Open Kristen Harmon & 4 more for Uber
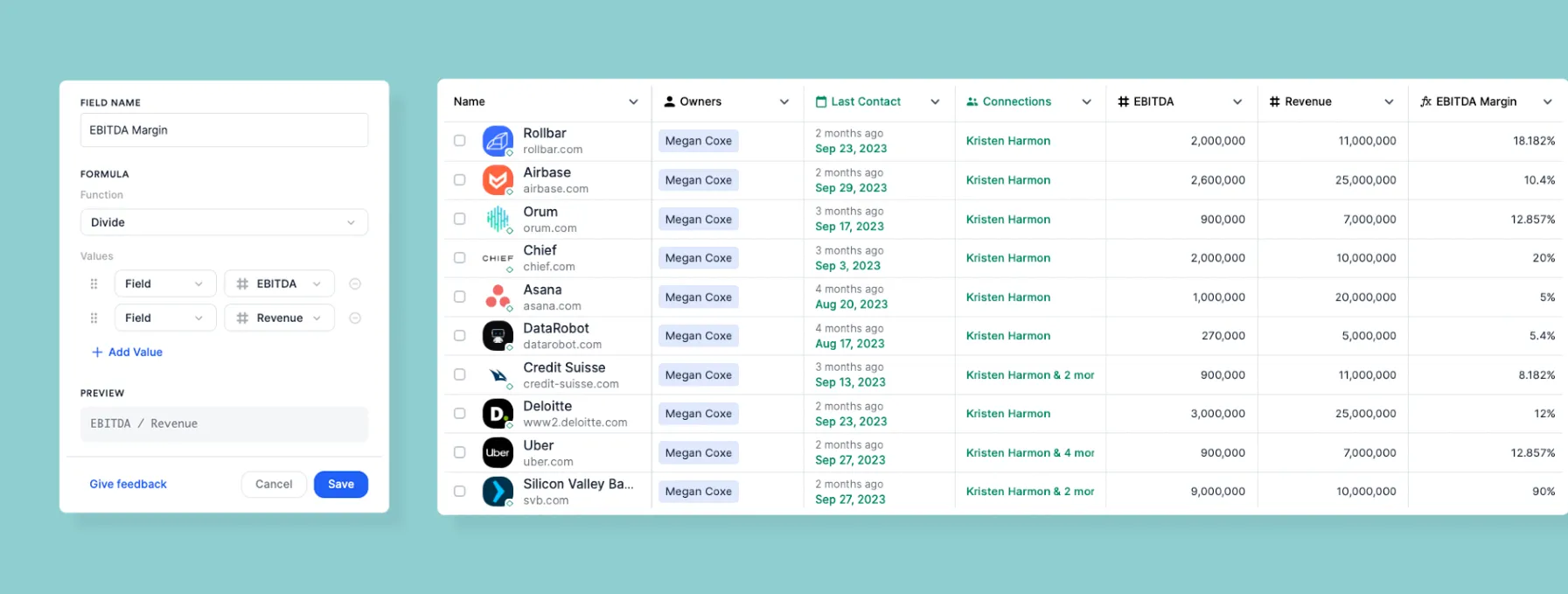Viewport: 1568px width, 594px height. (x=1030, y=452)
